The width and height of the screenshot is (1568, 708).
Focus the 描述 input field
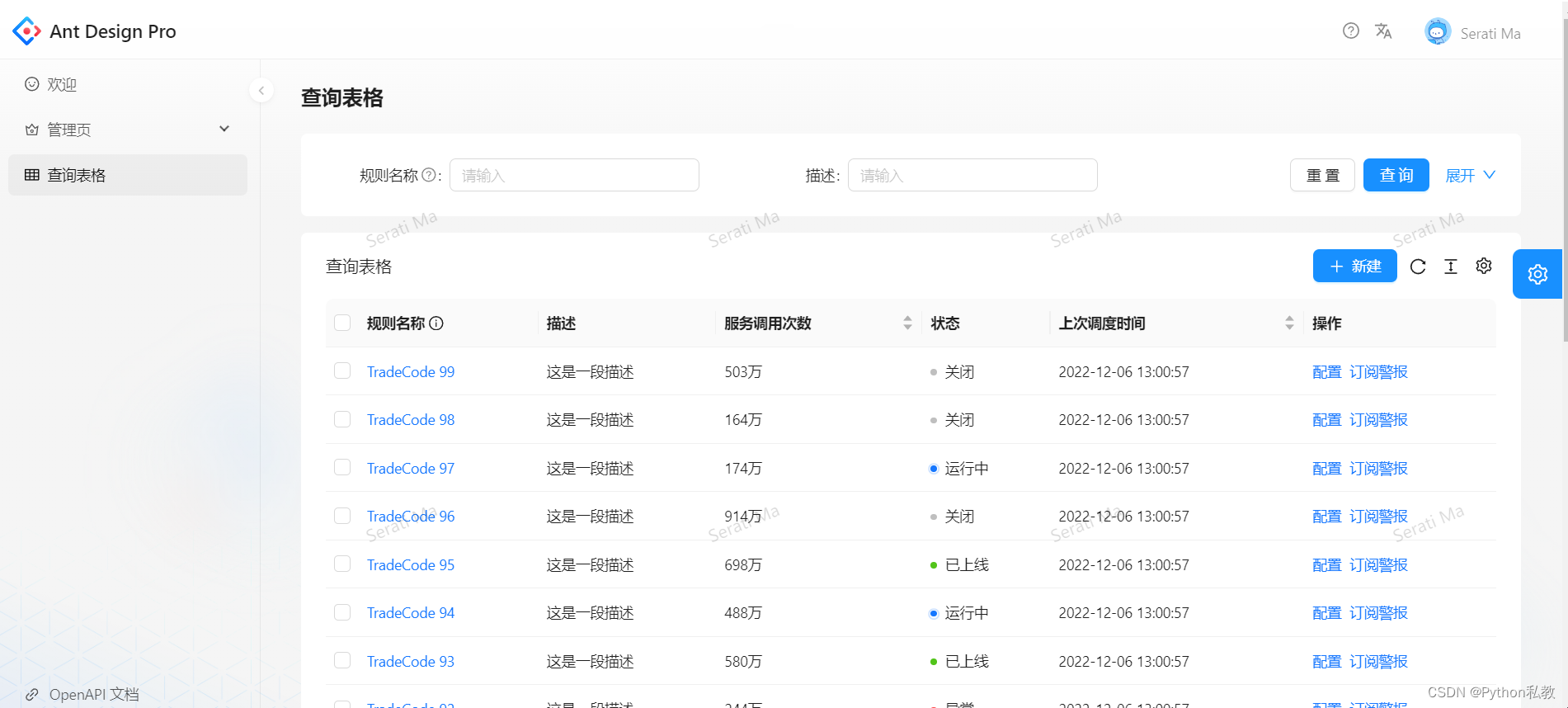[972, 175]
